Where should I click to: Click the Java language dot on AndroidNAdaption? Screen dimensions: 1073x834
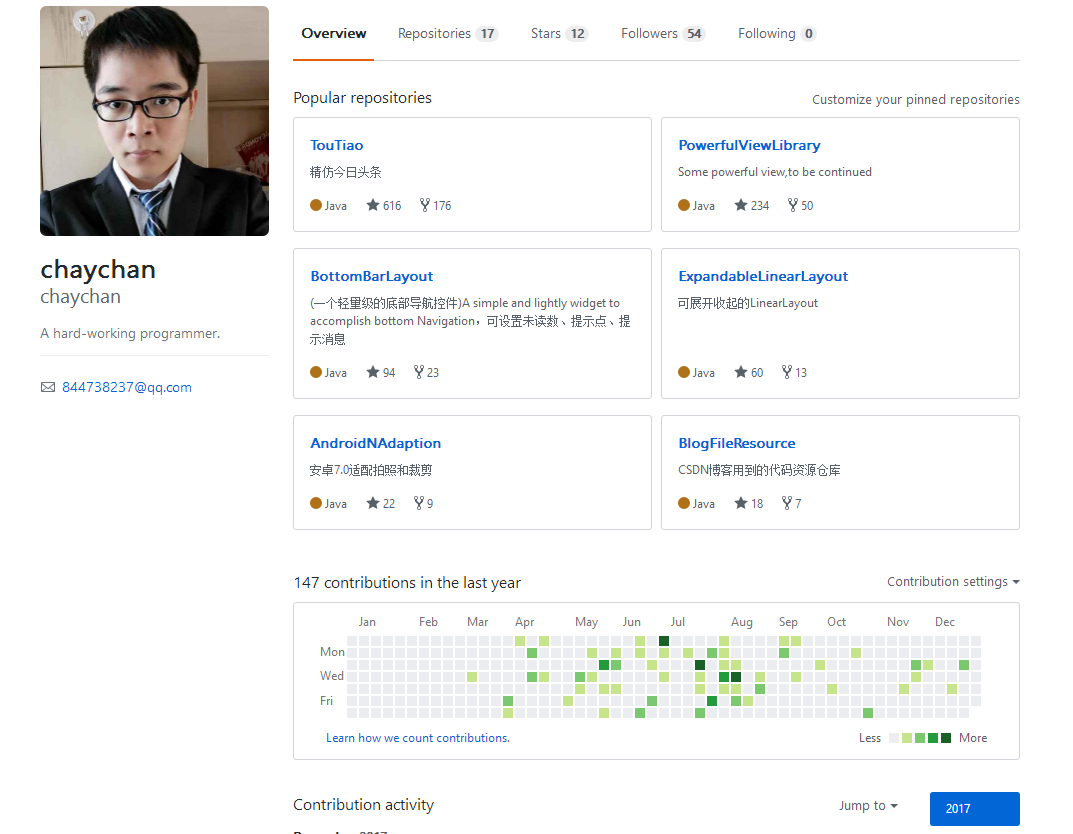(315, 503)
